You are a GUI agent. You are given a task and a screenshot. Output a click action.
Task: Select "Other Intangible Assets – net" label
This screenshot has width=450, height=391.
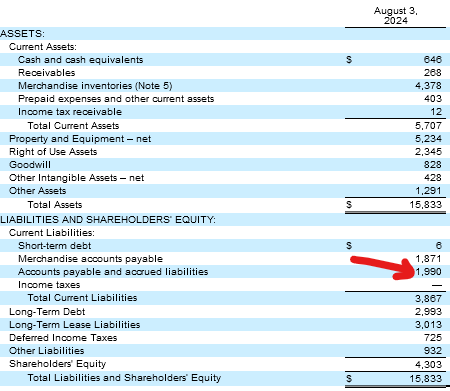[x=76, y=178]
